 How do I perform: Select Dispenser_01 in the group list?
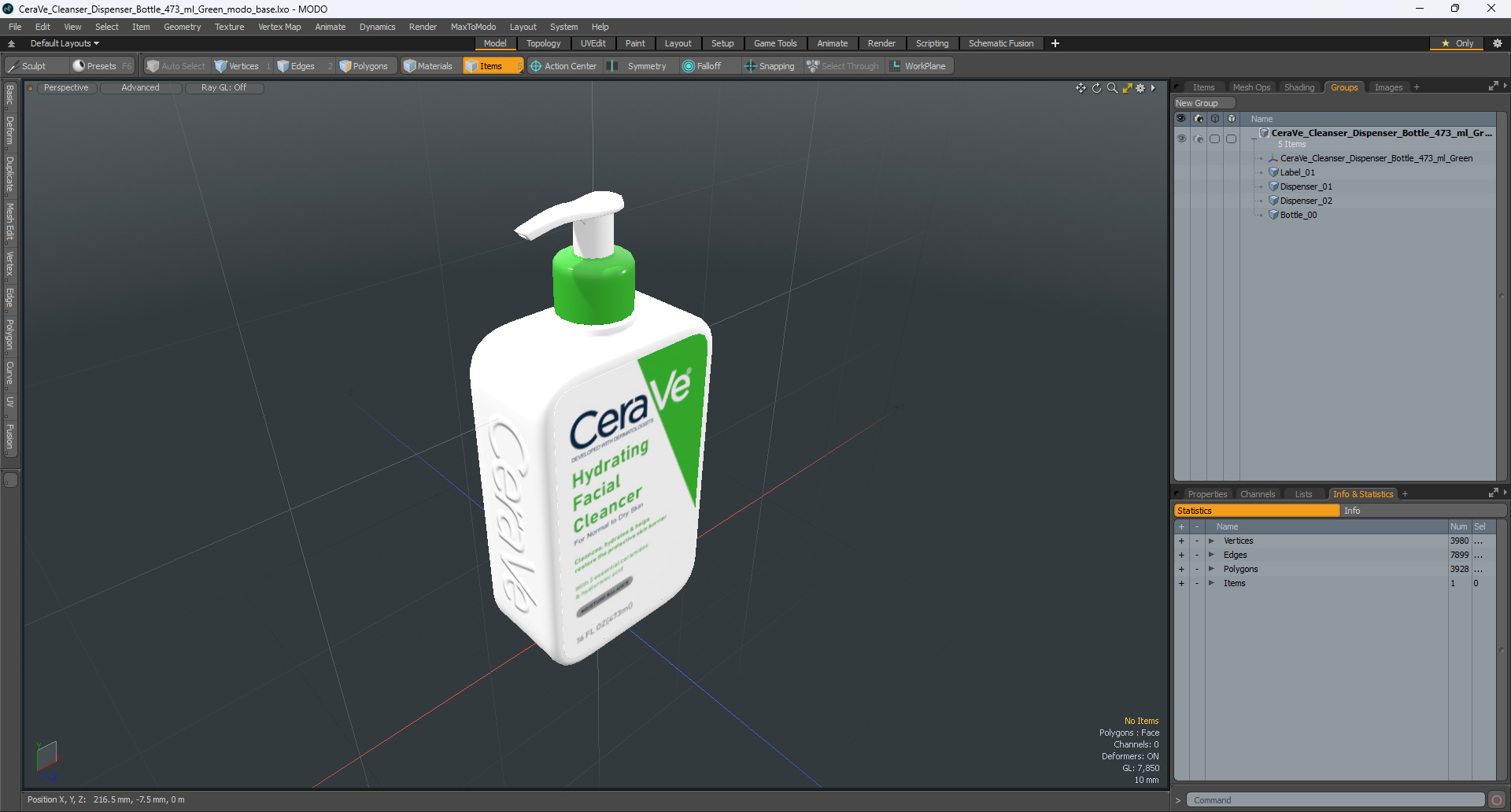click(1306, 186)
